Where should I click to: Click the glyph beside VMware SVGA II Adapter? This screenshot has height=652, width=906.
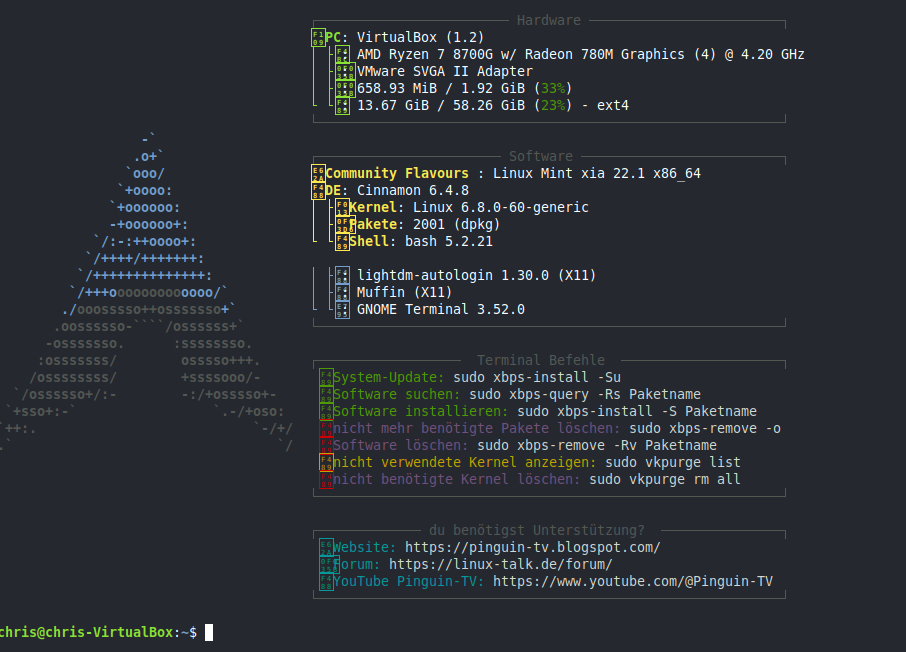pyautogui.click(x=343, y=72)
